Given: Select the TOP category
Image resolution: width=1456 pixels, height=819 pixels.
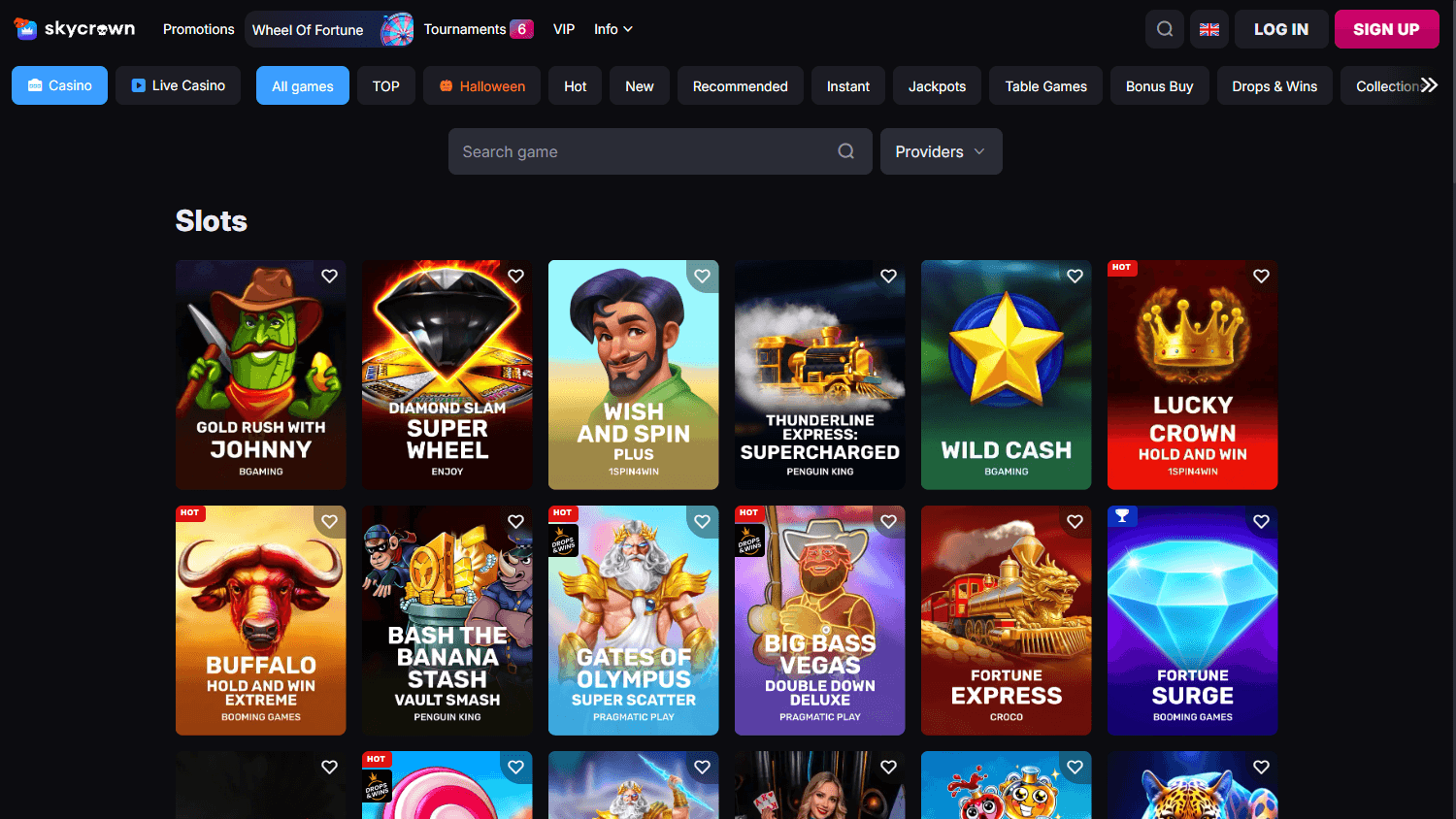Looking at the screenshot, I should click(385, 85).
